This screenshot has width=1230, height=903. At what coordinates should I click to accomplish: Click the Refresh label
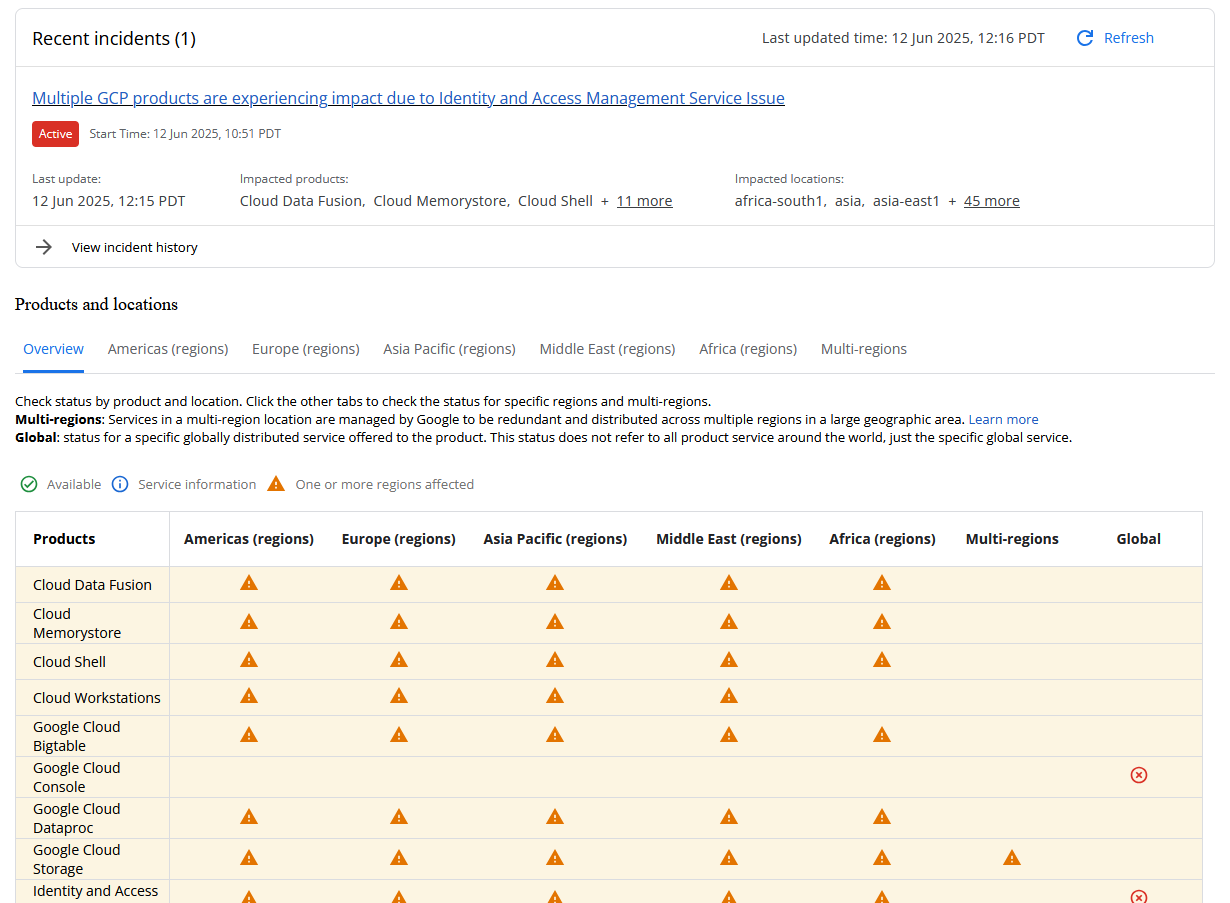pos(1129,38)
